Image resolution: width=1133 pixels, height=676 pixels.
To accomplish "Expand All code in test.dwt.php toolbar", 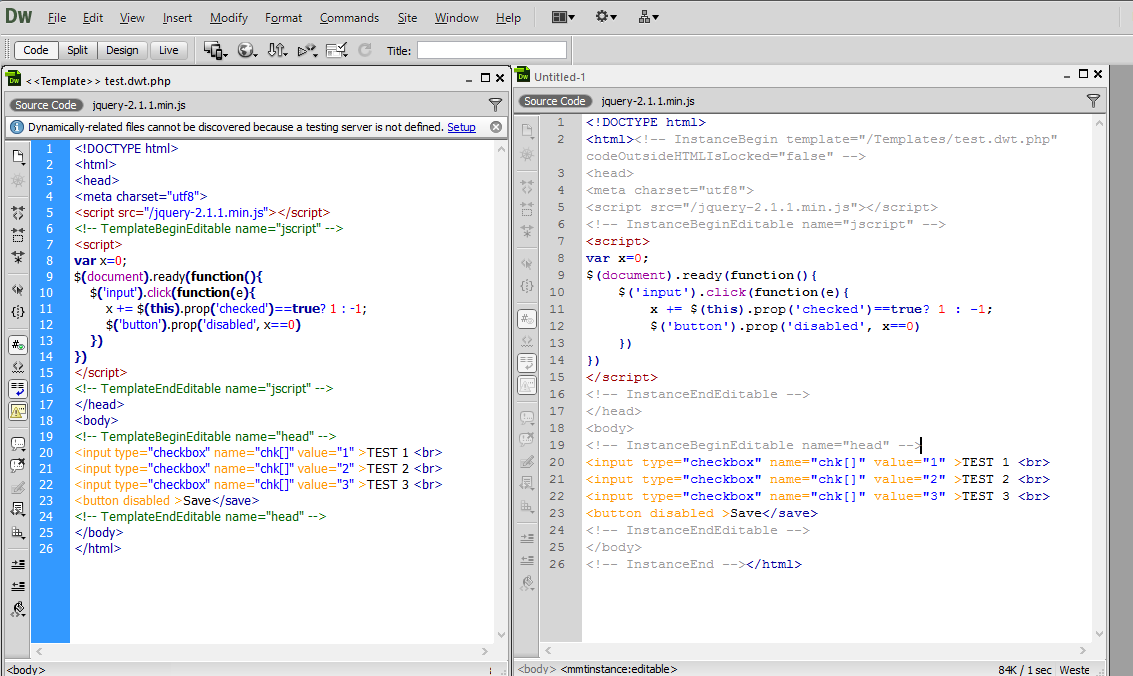I will pos(18,257).
